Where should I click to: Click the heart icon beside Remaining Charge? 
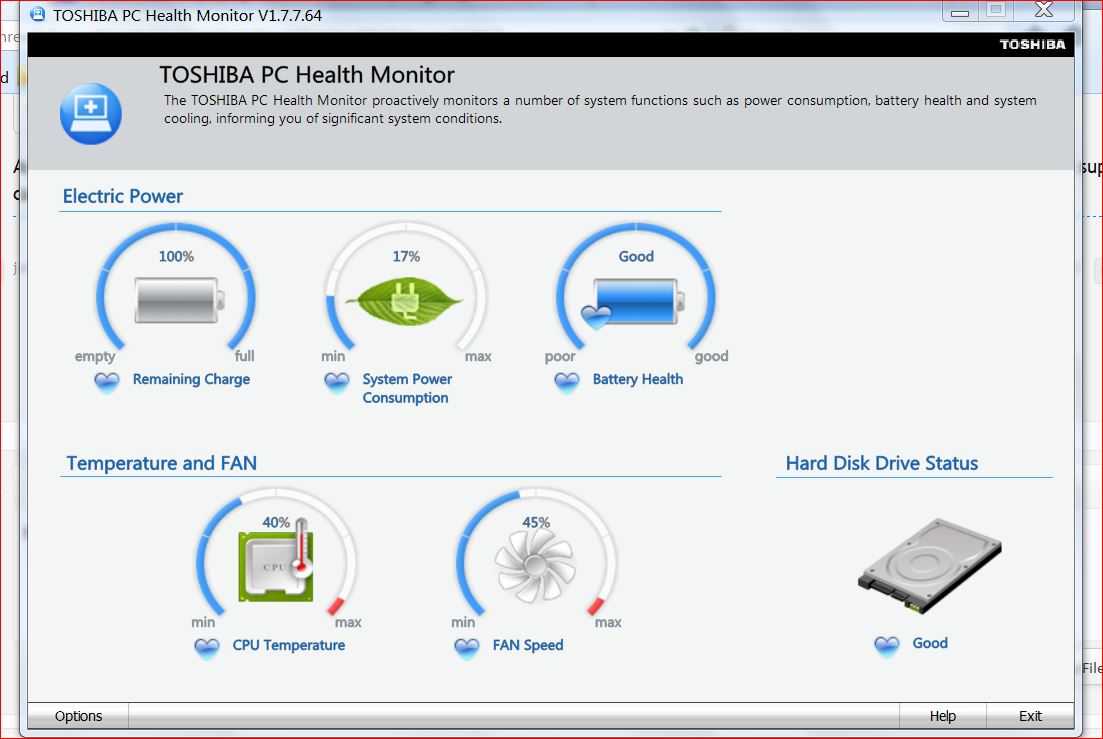(x=107, y=383)
